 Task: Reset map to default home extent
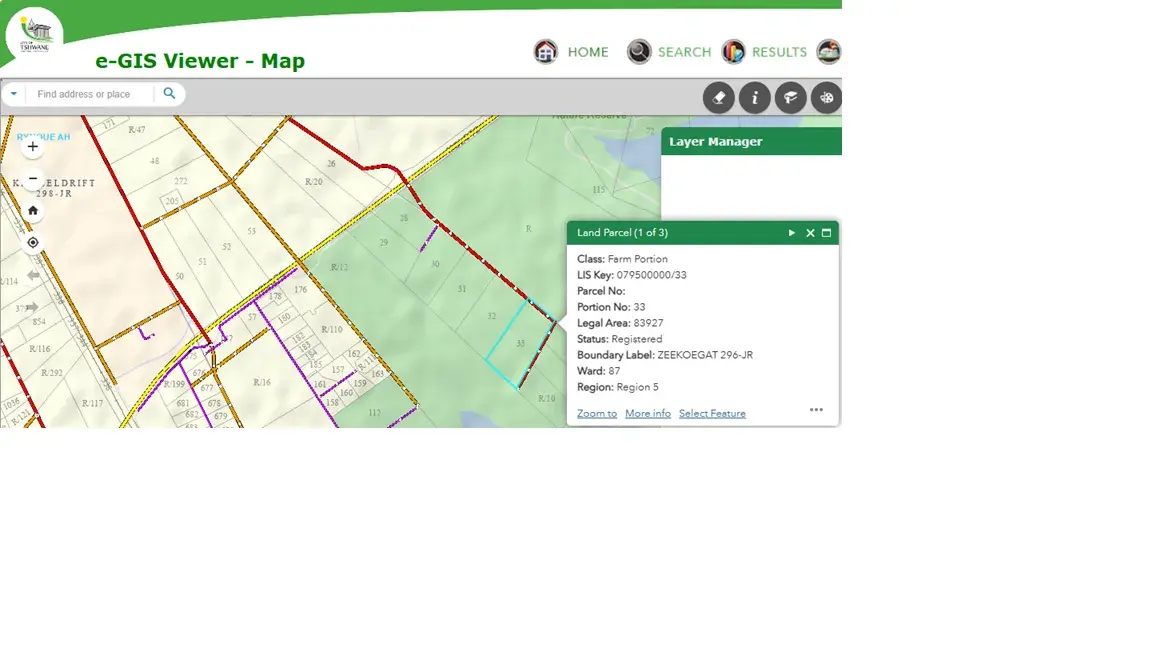[33, 210]
